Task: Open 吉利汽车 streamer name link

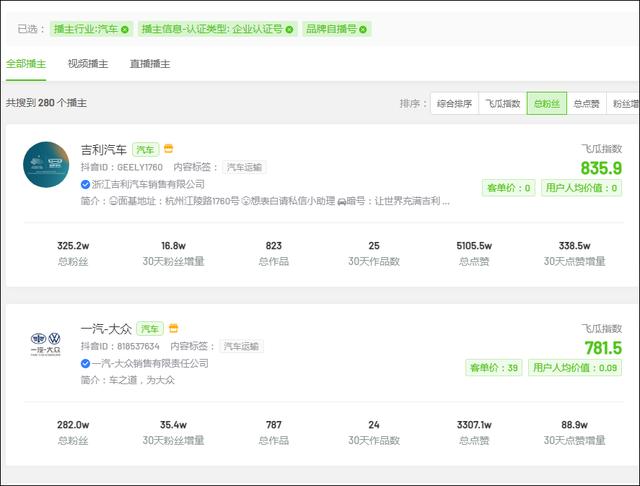Action: (x=104, y=150)
